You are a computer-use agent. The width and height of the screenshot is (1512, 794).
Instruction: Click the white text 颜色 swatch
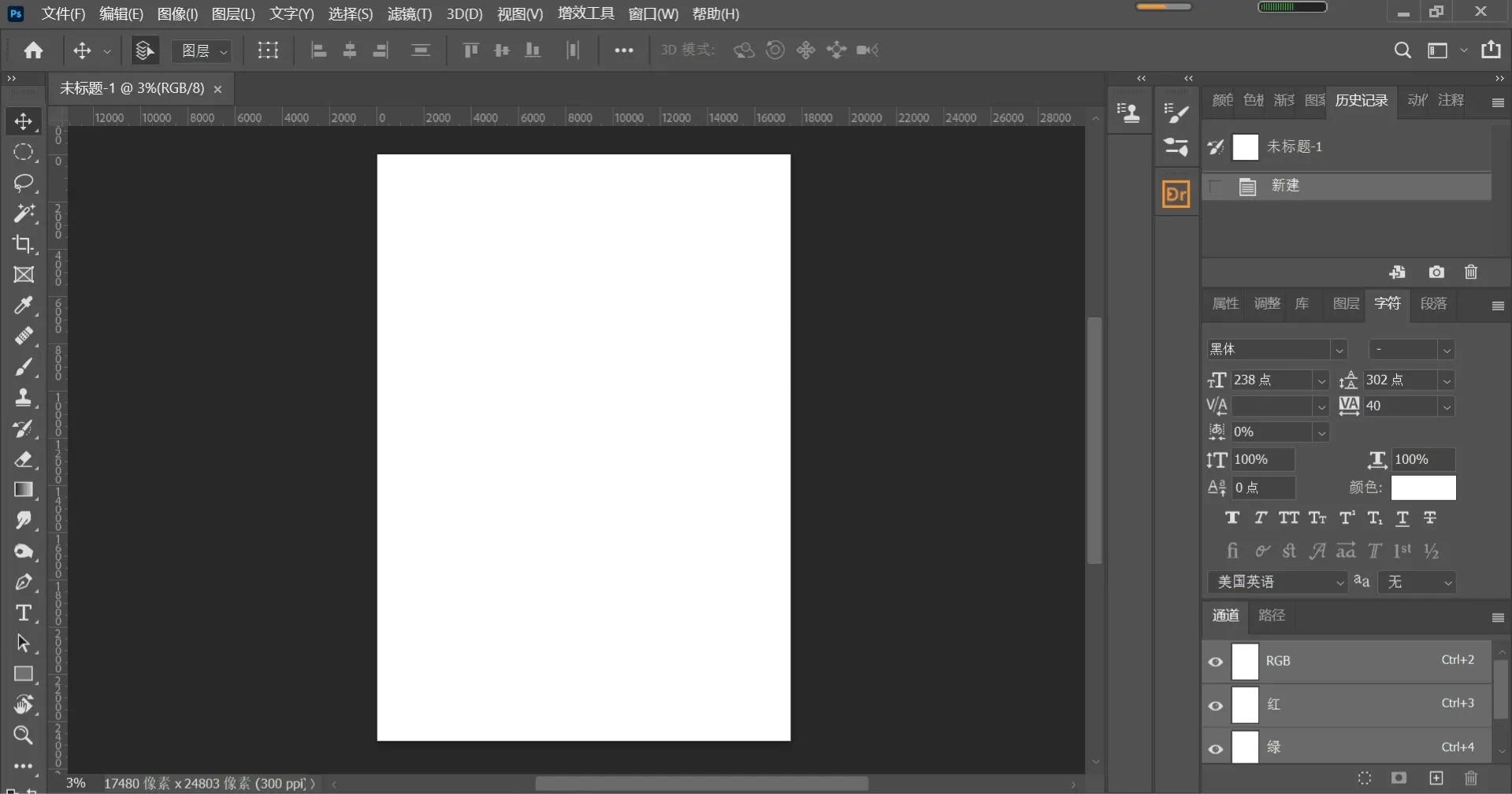(1423, 488)
